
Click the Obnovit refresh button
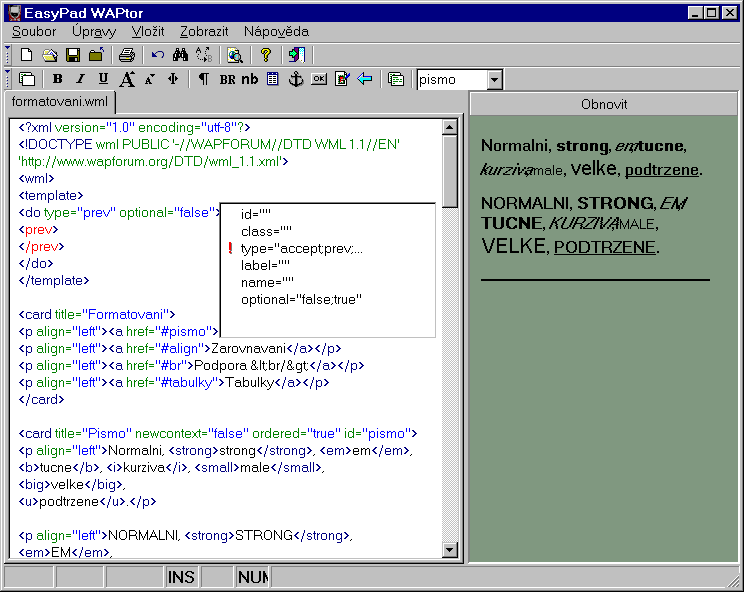[604, 104]
